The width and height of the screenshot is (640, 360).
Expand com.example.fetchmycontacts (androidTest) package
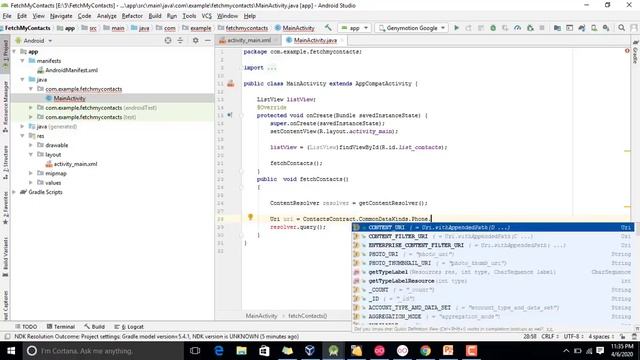[31, 108]
